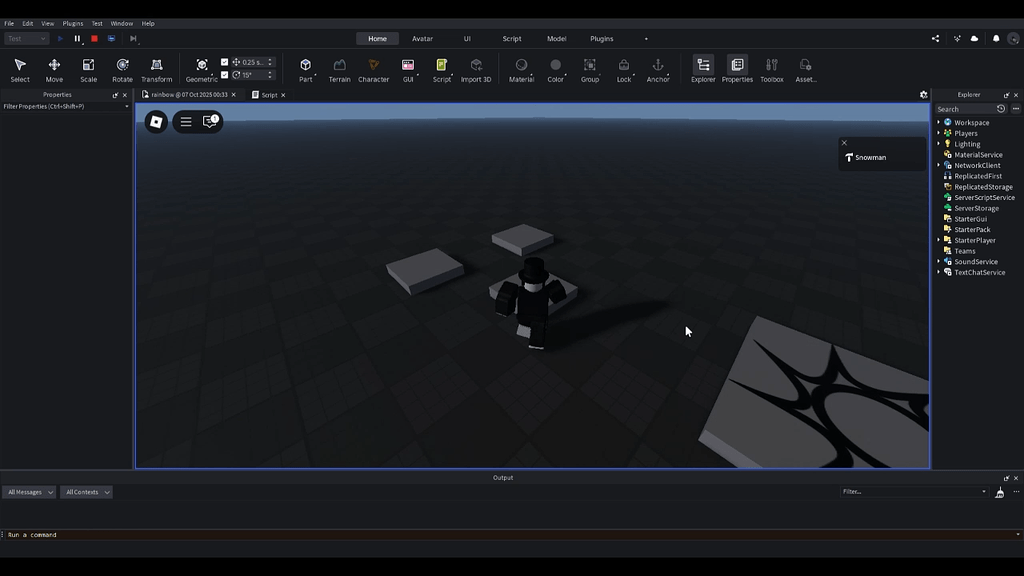This screenshot has height=576, width=1024.
Task: Expand the StarterPlayer tree node
Action: pyautogui.click(x=939, y=240)
